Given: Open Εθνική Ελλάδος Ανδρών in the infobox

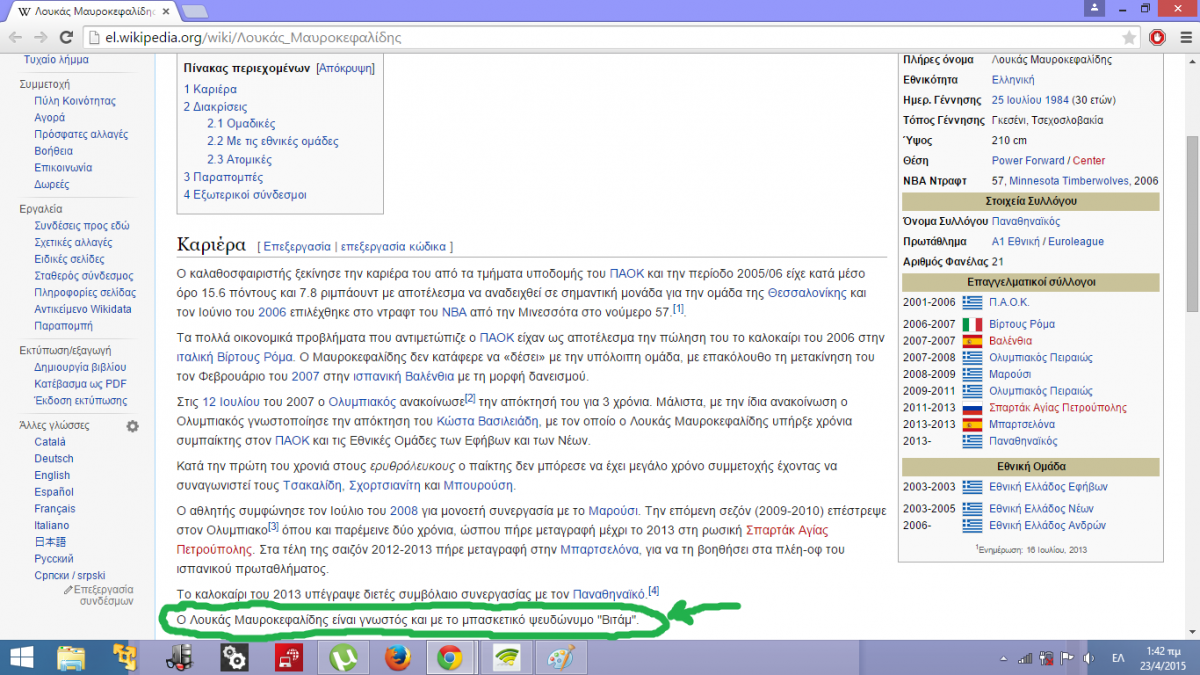Looking at the screenshot, I should tap(1048, 525).
